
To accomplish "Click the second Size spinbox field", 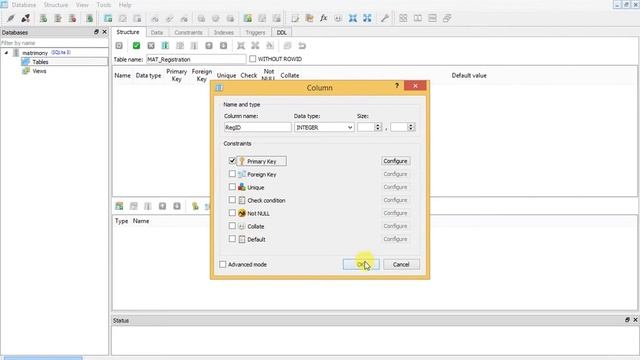I will click(399, 127).
